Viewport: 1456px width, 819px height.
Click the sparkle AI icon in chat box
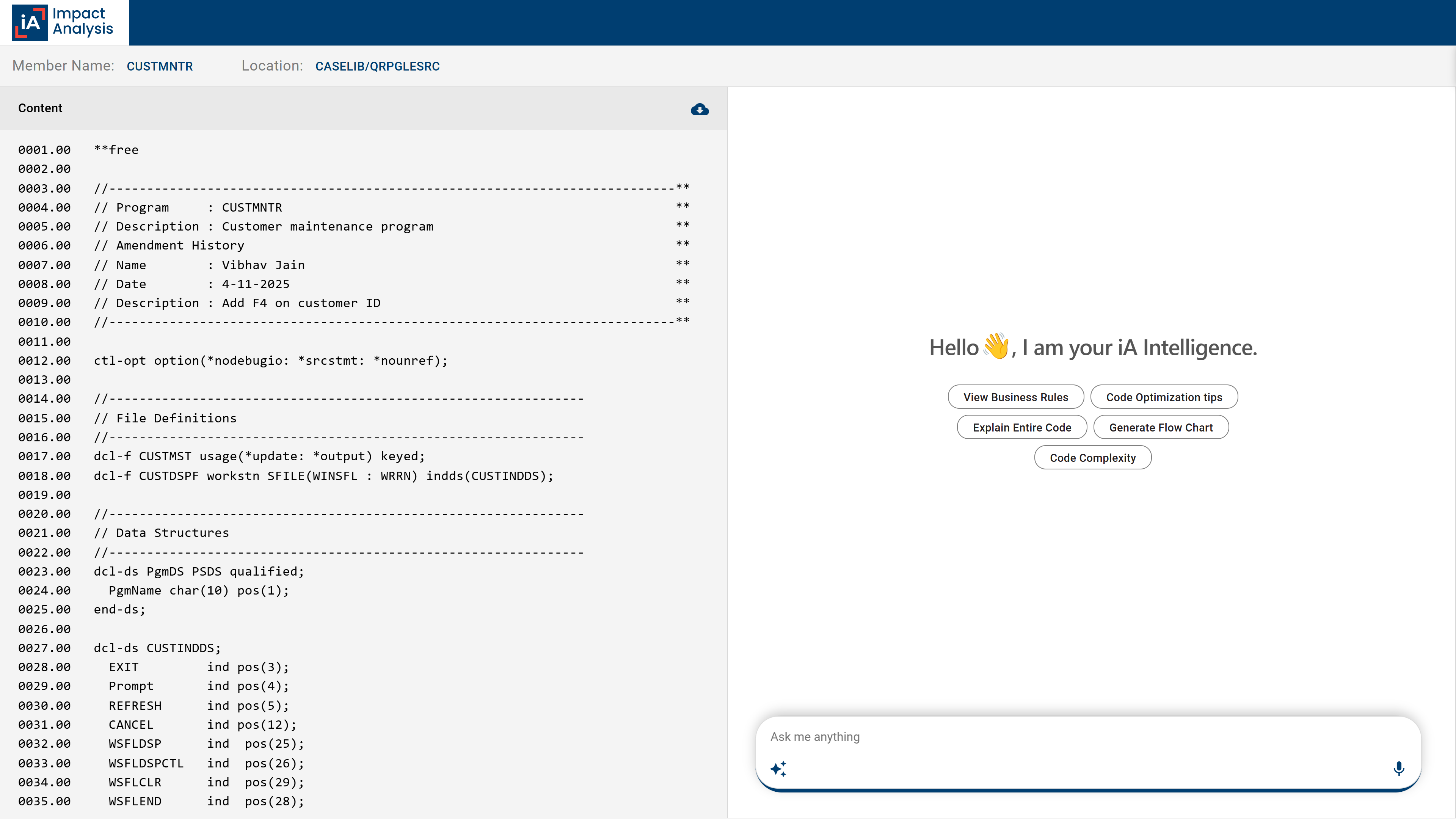click(x=778, y=769)
